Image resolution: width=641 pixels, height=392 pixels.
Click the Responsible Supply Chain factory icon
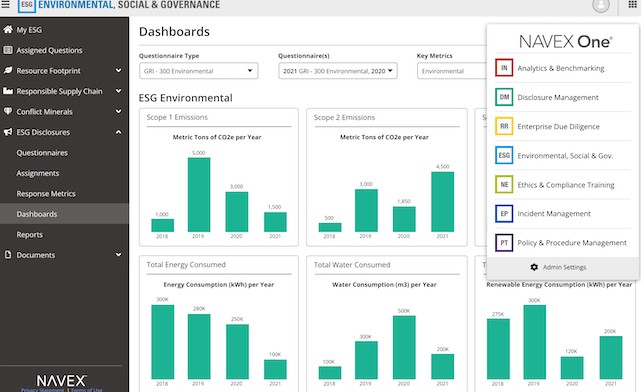point(8,91)
